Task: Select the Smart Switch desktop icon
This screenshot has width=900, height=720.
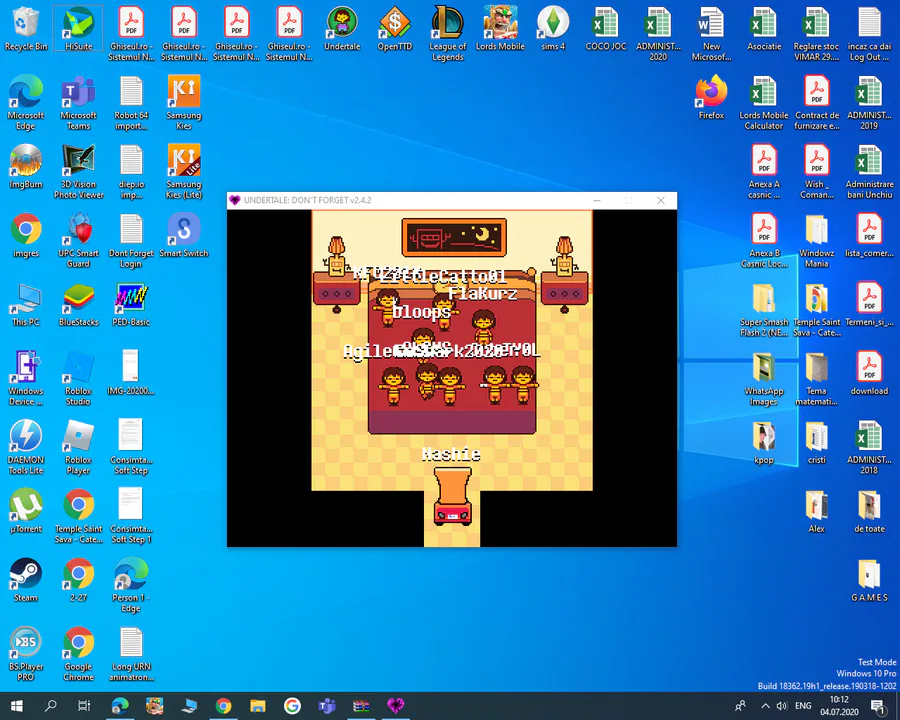Action: (184, 235)
